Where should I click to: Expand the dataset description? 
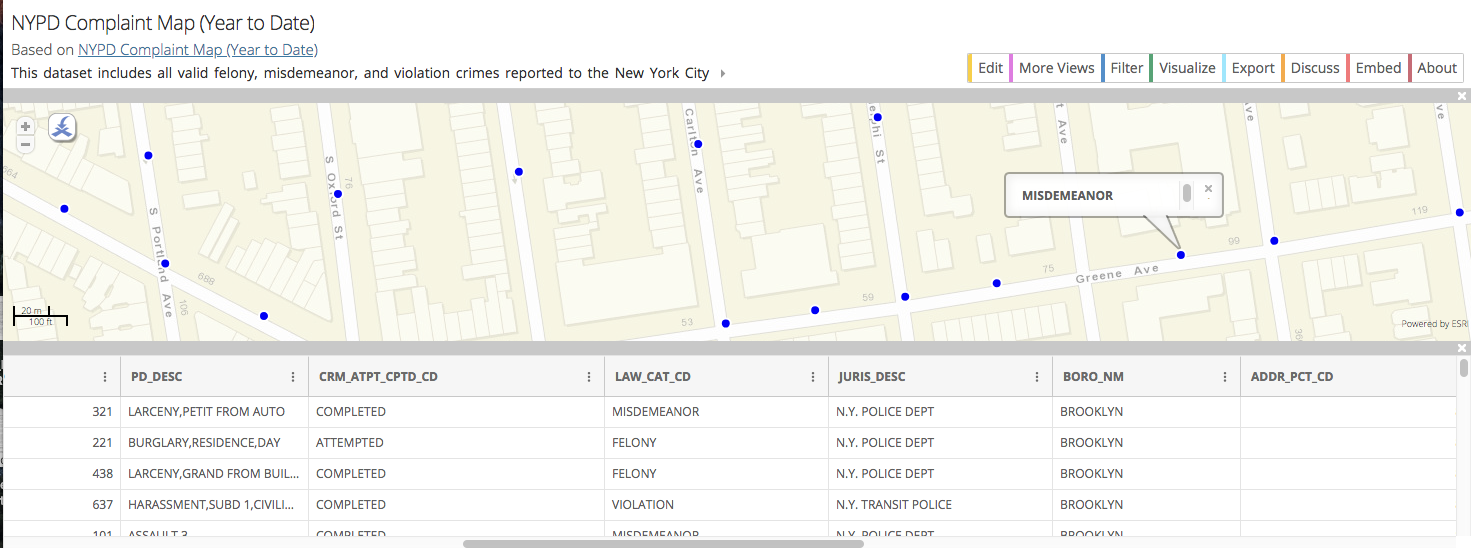pyautogui.click(x=723, y=74)
